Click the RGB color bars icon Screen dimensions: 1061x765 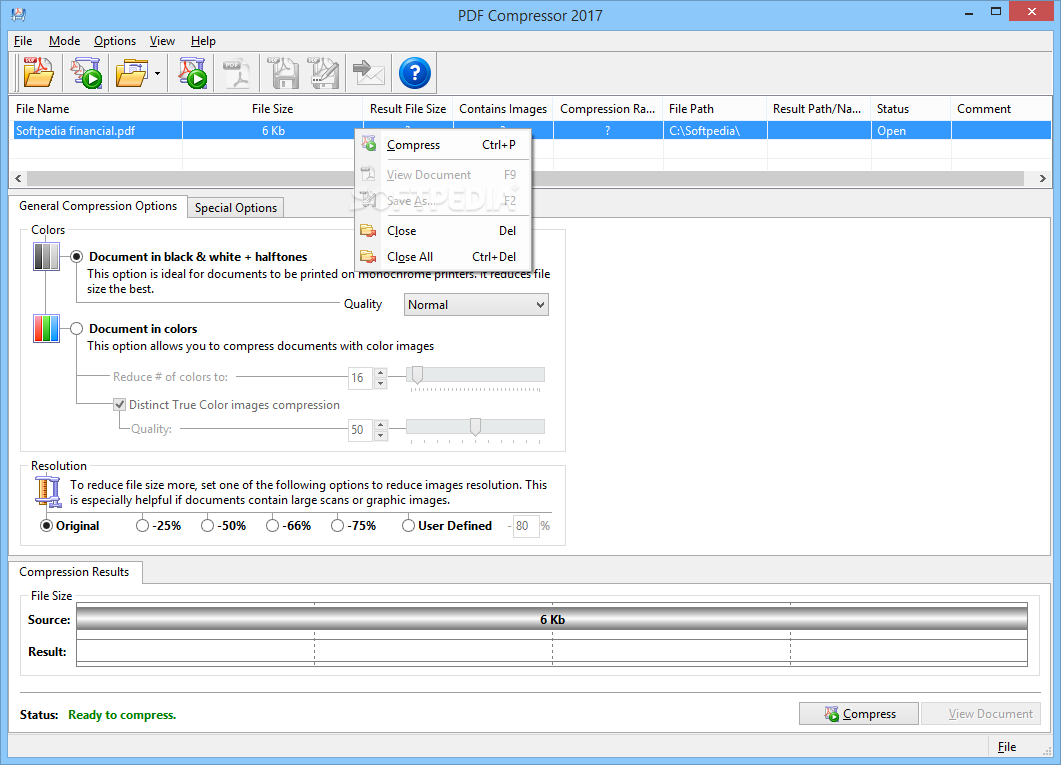coord(46,329)
